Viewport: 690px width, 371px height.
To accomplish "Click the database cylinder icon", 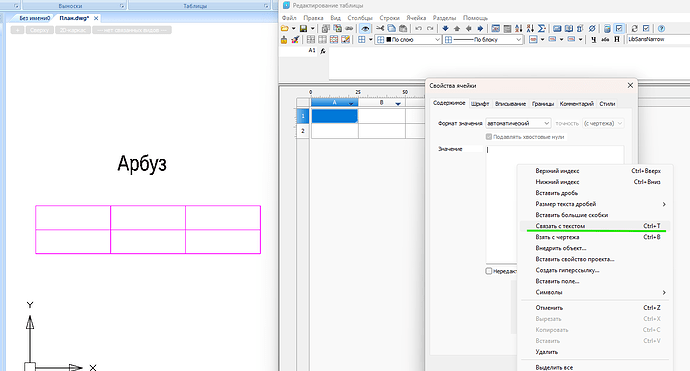I will (x=607, y=29).
